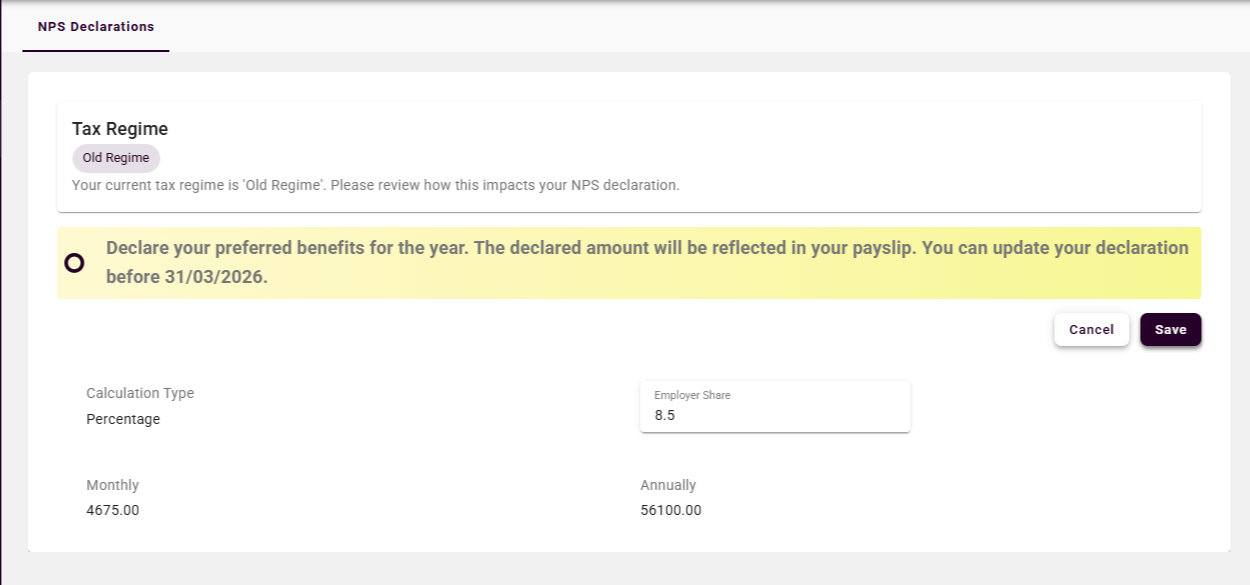This screenshot has height=585, width=1250.
Task: Select the Tax Regime heading
Action: [120, 129]
